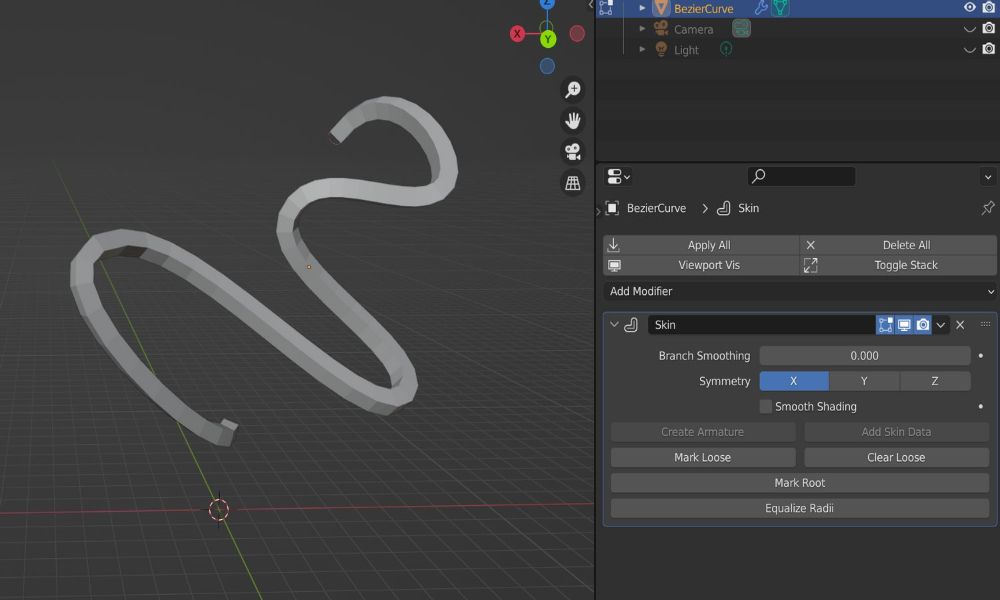Collapse the Skin modifier panel
Screen dimensions: 1000x600
(614, 325)
